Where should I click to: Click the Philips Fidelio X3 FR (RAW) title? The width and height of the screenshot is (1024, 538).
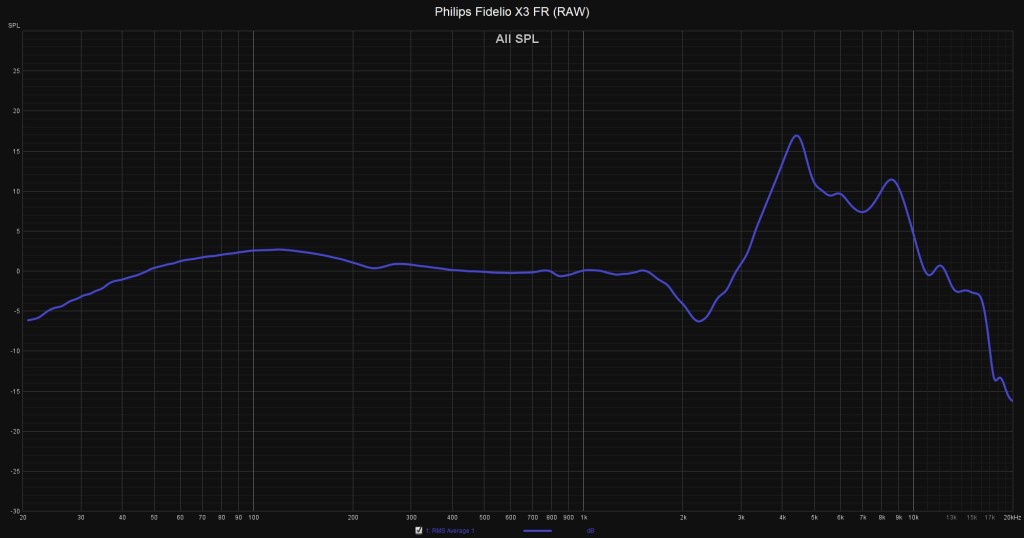click(512, 12)
